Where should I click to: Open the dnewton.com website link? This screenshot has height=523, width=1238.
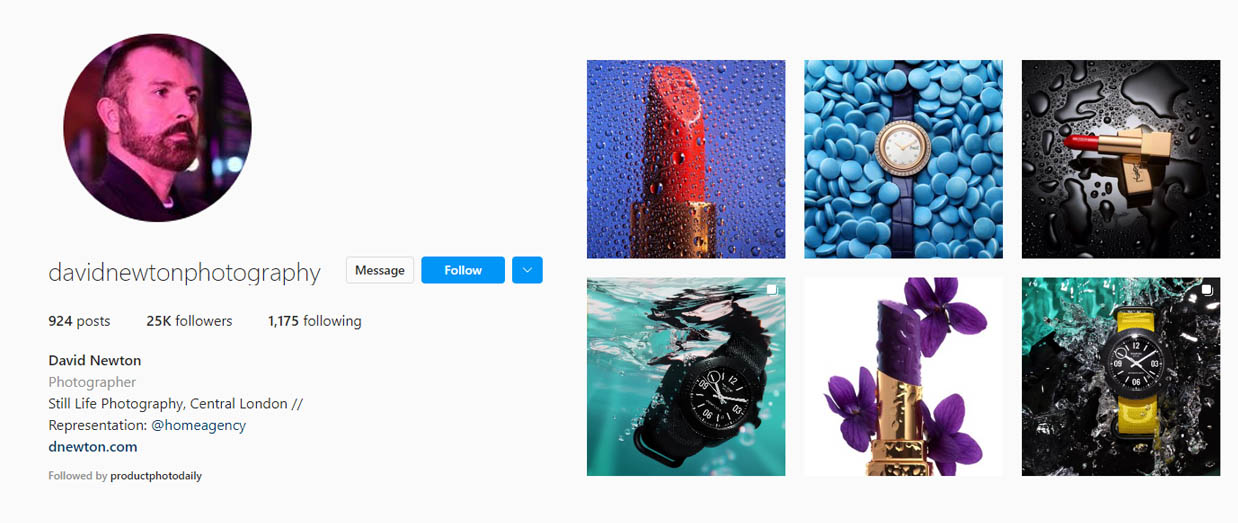(93, 447)
